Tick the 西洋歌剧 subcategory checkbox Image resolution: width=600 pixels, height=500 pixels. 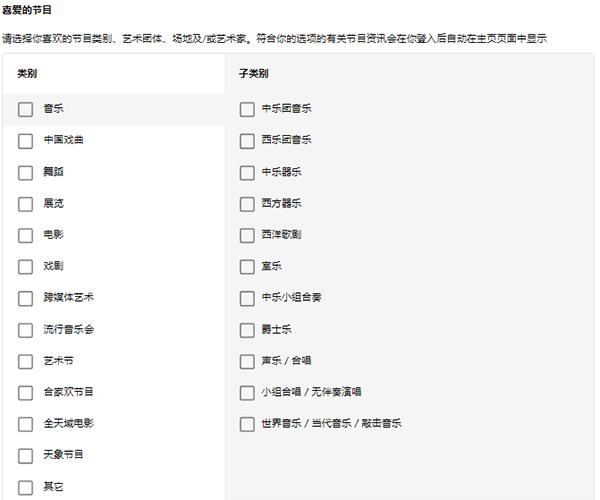(247, 235)
